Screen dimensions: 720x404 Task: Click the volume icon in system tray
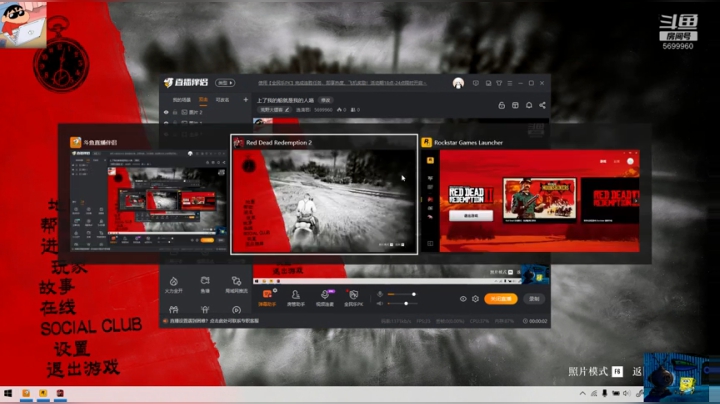pyautogui.click(x=627, y=393)
